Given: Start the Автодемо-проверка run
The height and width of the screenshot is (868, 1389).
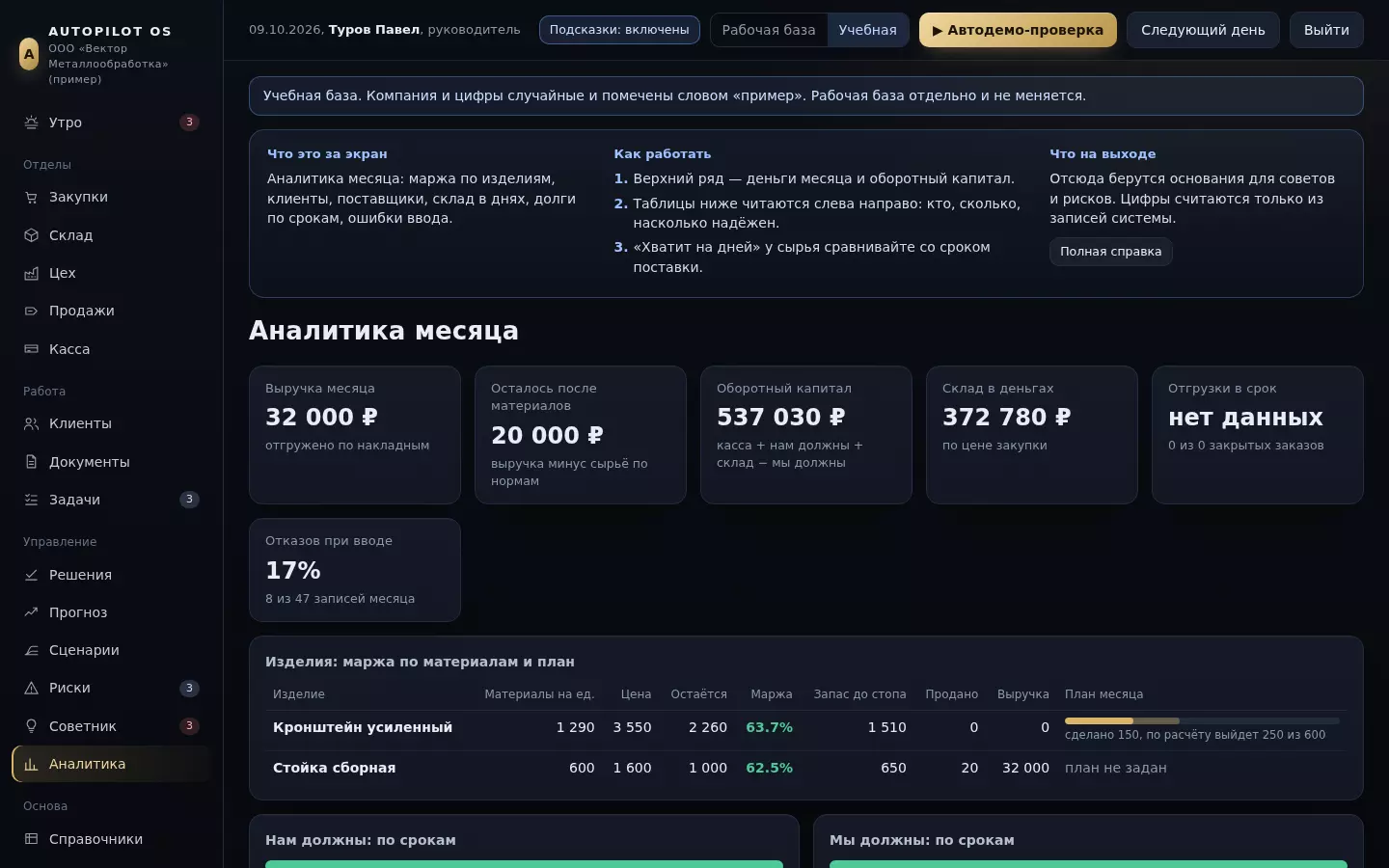Looking at the screenshot, I should click(1018, 30).
